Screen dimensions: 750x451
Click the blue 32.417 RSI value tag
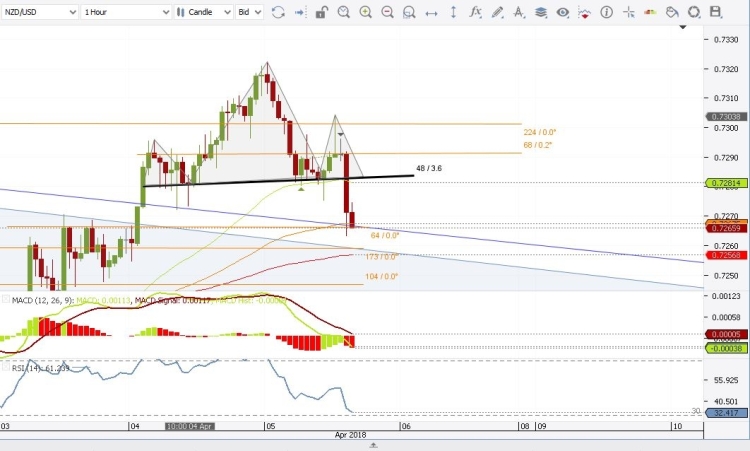(x=726, y=413)
